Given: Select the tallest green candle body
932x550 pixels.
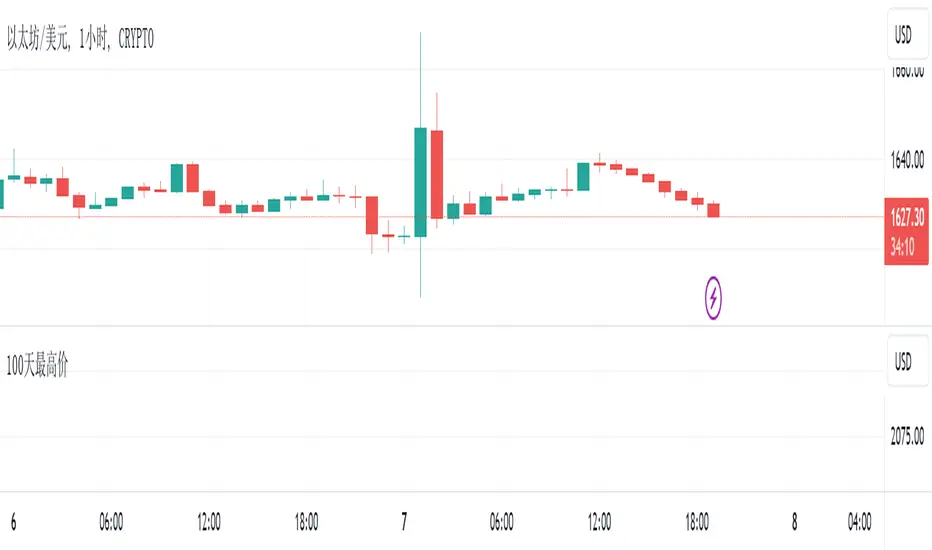Looking at the screenshot, I should click(x=421, y=182).
